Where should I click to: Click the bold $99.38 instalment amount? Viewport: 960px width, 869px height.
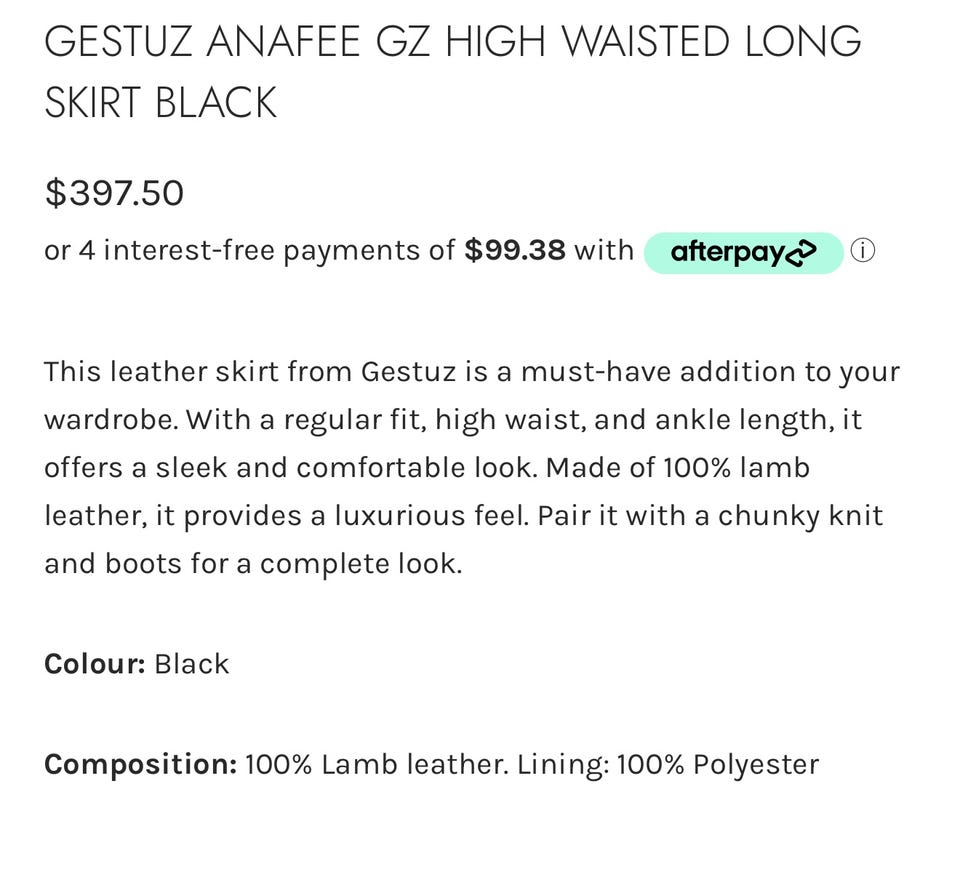515,250
